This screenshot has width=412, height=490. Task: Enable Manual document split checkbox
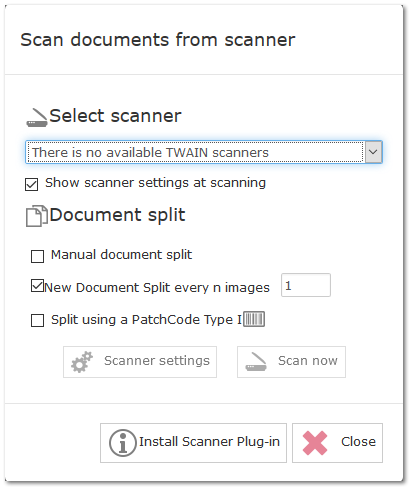(x=37, y=256)
